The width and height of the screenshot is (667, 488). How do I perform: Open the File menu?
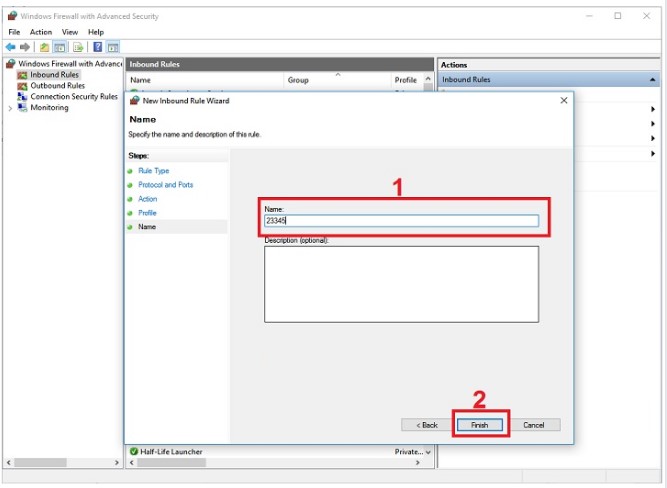14,32
